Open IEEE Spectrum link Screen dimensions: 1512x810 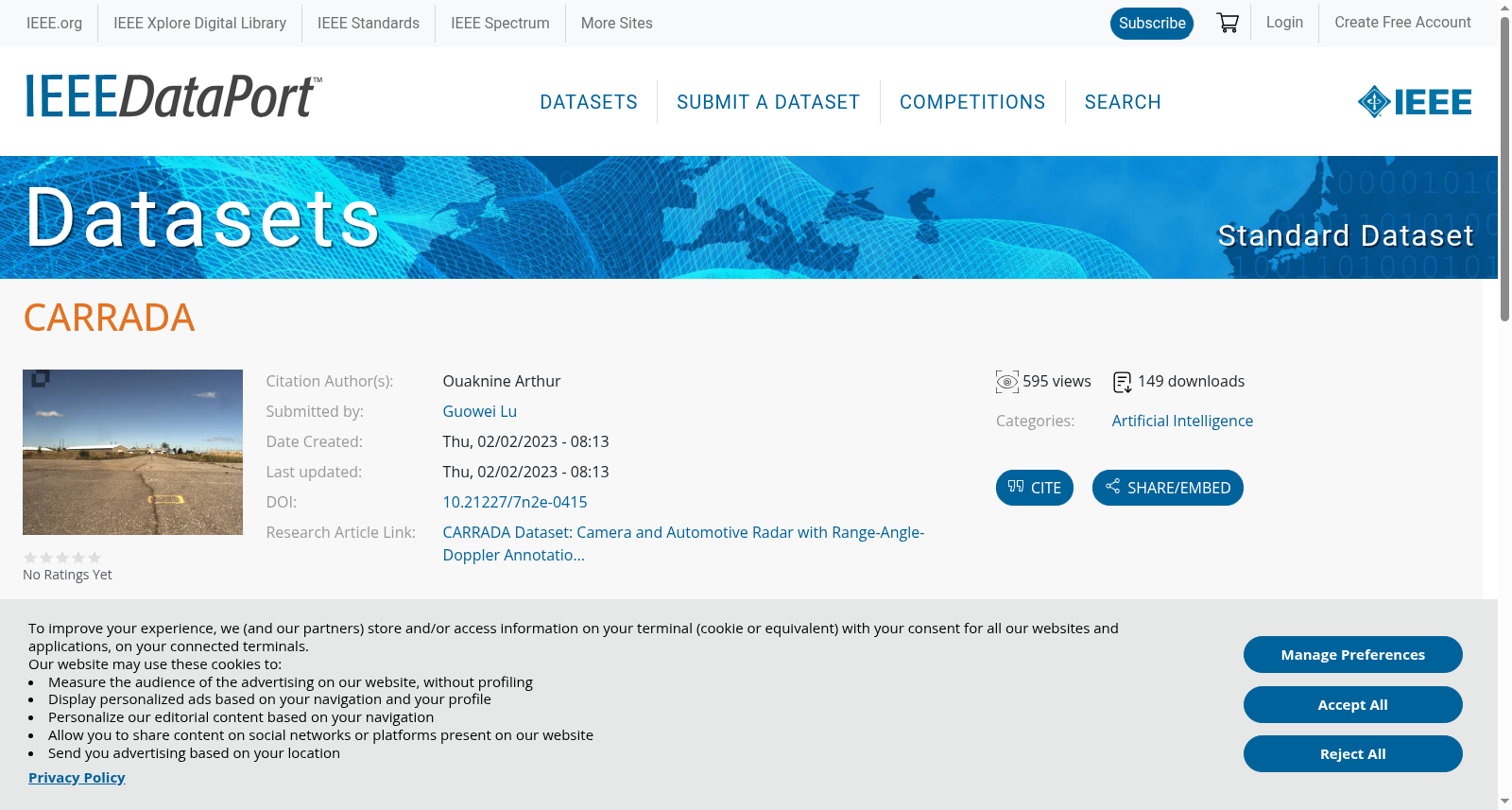tap(500, 23)
